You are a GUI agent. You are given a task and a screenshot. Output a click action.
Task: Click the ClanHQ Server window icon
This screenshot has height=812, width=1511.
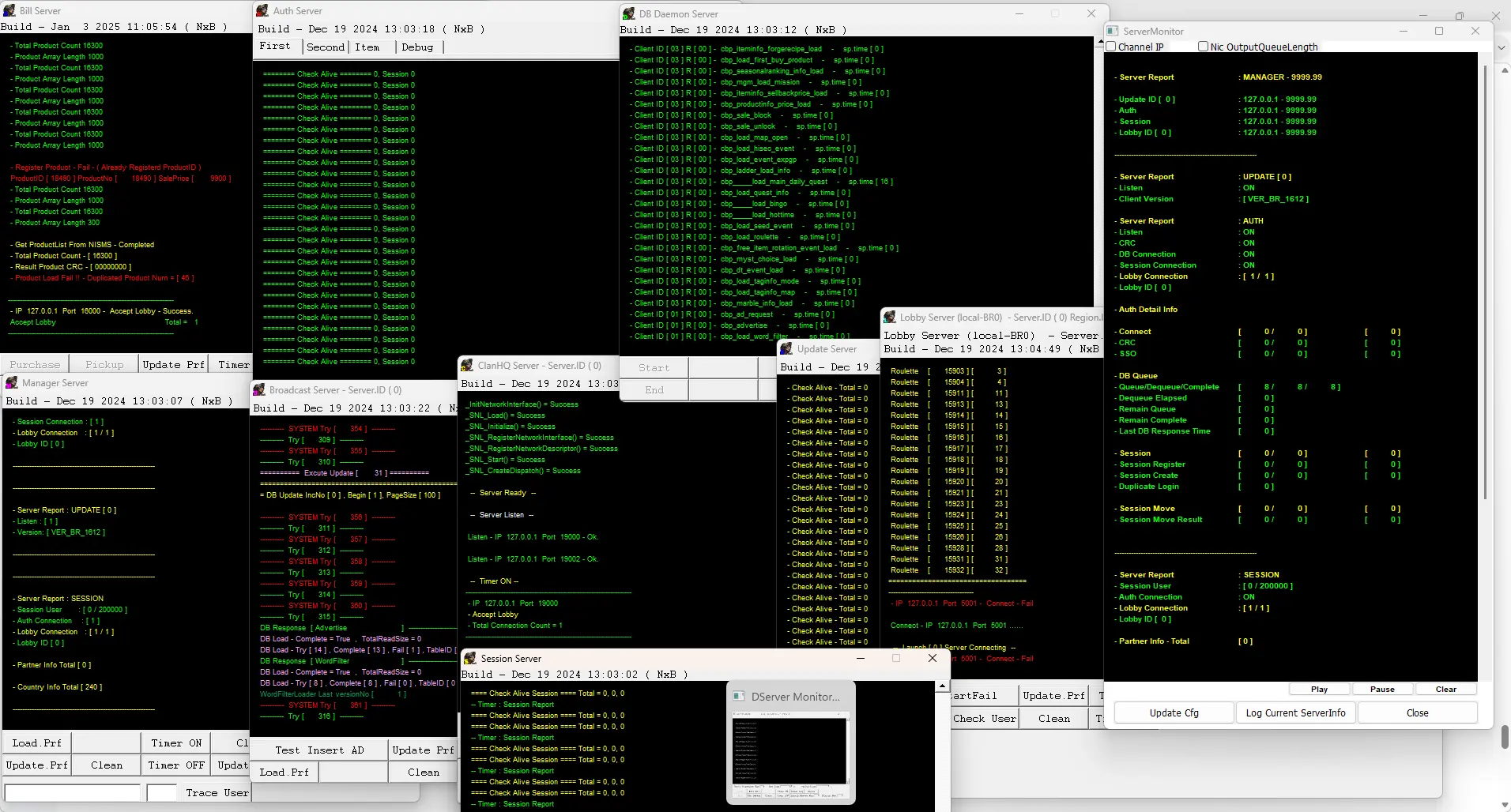467,366
